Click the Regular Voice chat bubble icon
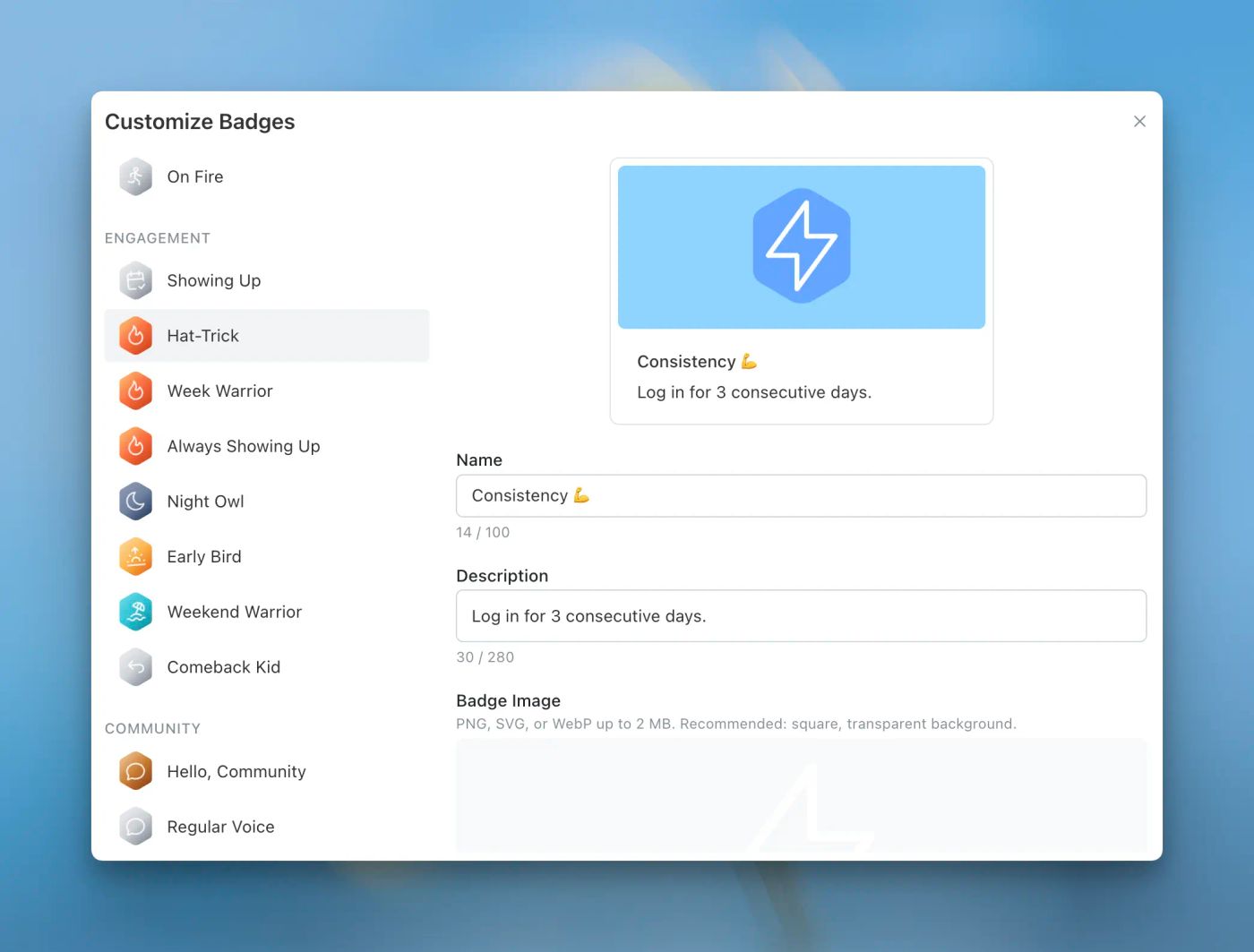The image size is (1254, 952). 135,827
